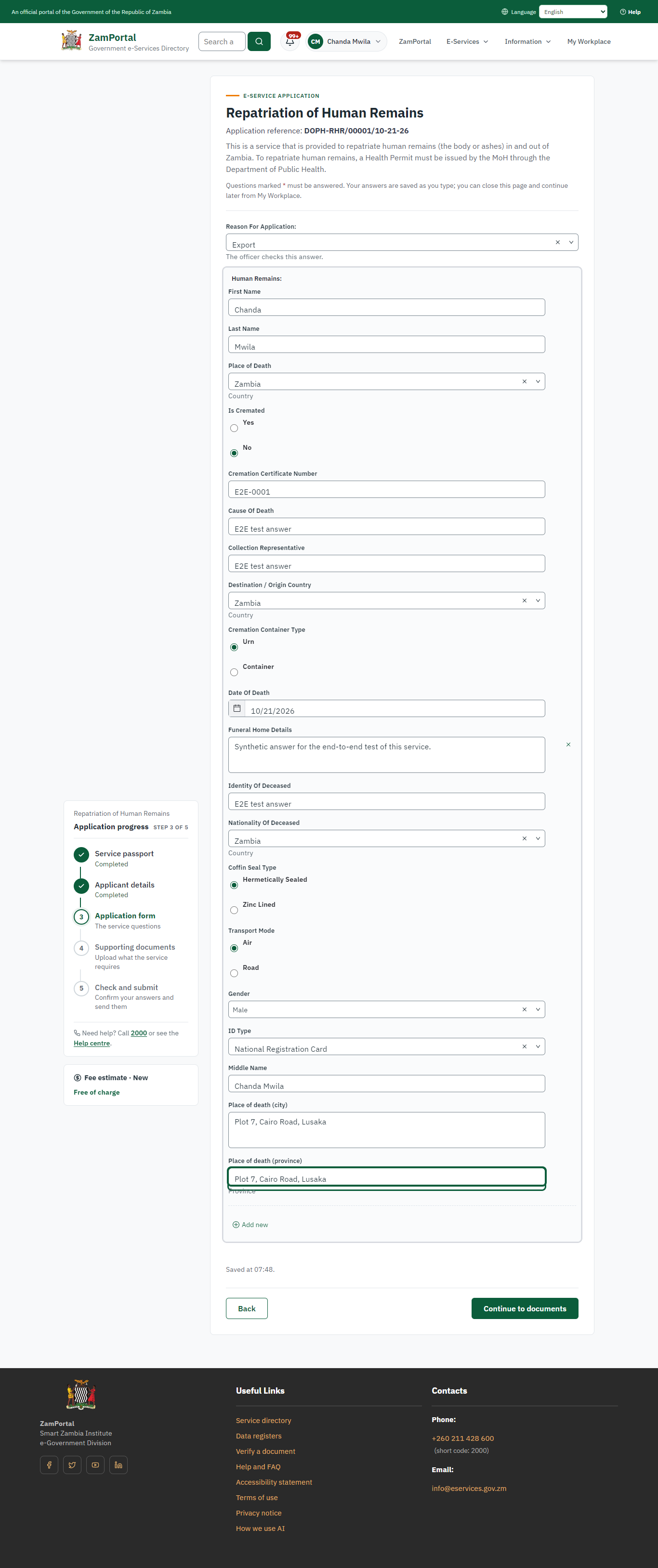Open the Language select box
This screenshot has height=1568, width=658.
573,12
